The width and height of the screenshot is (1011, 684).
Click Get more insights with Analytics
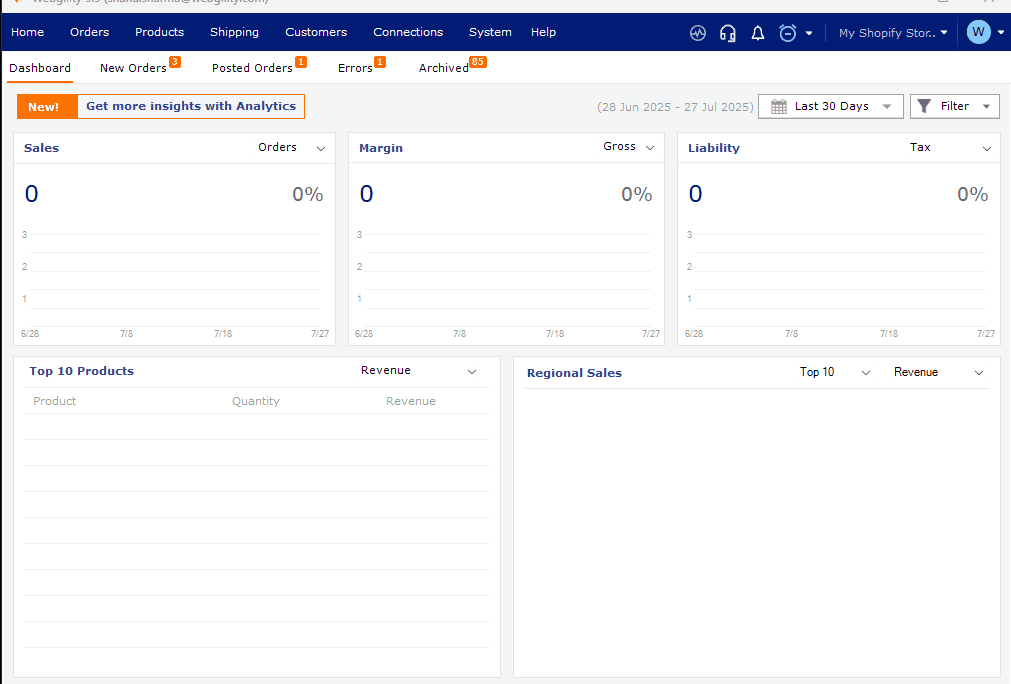pos(191,107)
